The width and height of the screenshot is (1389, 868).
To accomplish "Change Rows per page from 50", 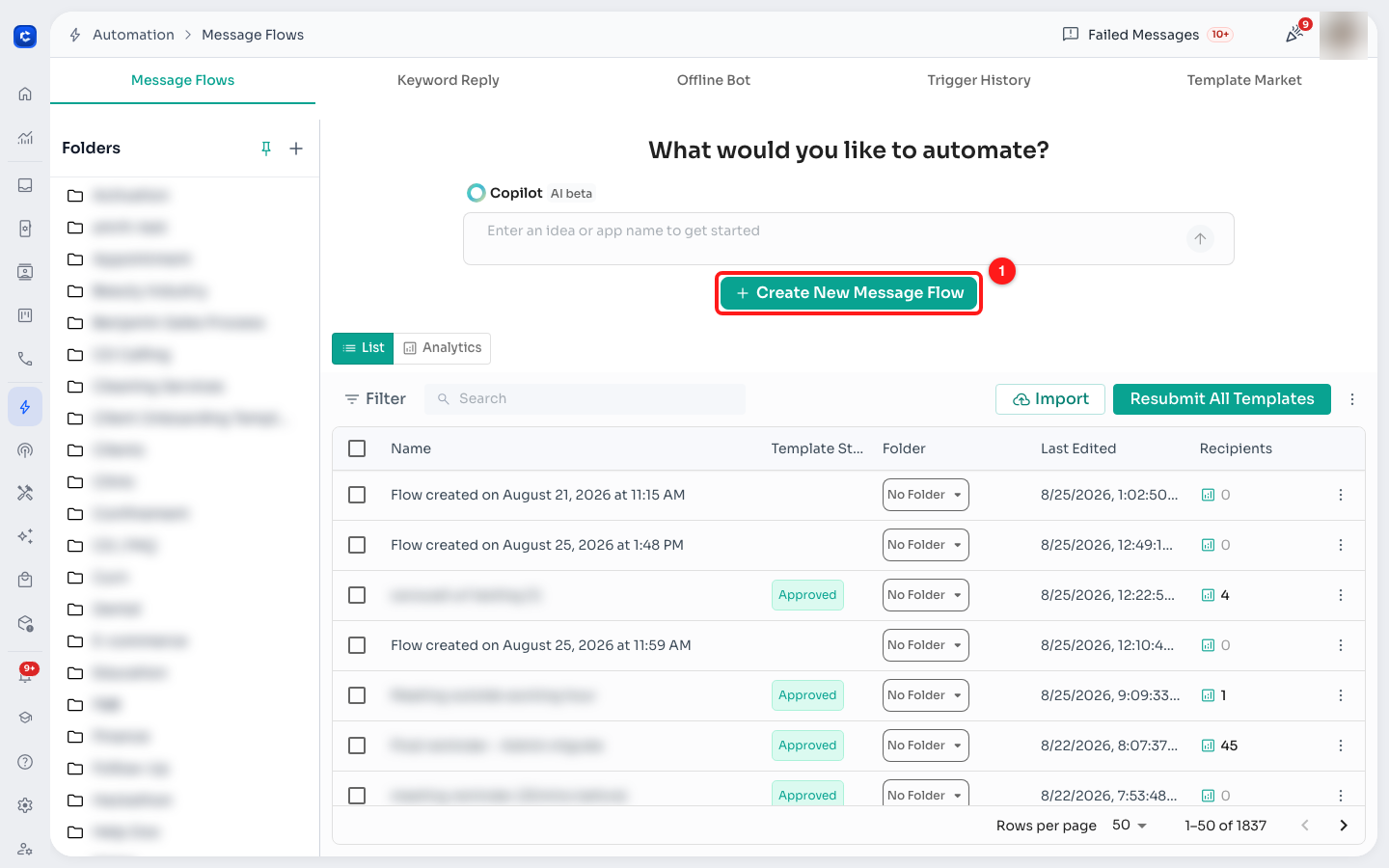I will (x=1130, y=826).
